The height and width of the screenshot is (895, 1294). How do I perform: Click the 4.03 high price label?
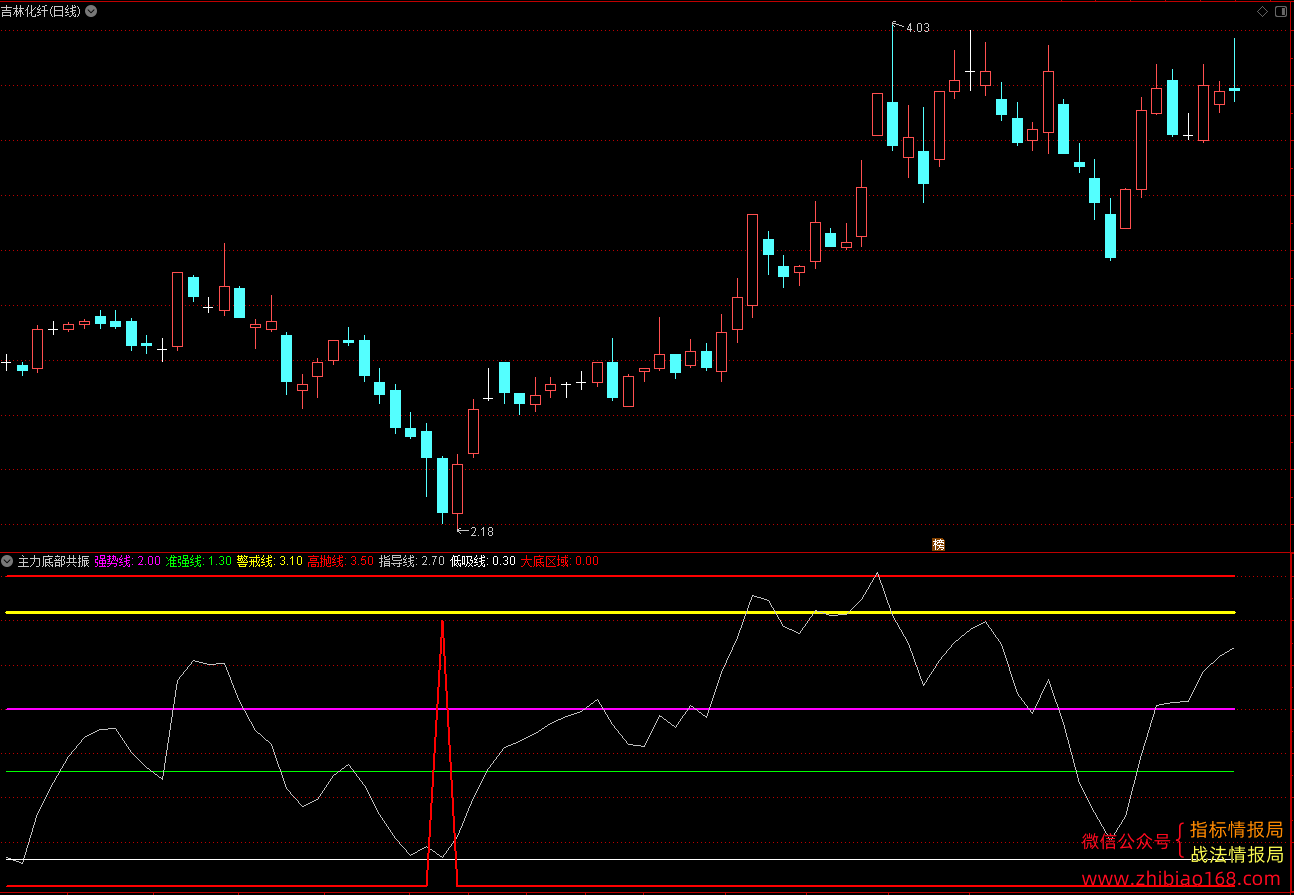click(917, 28)
